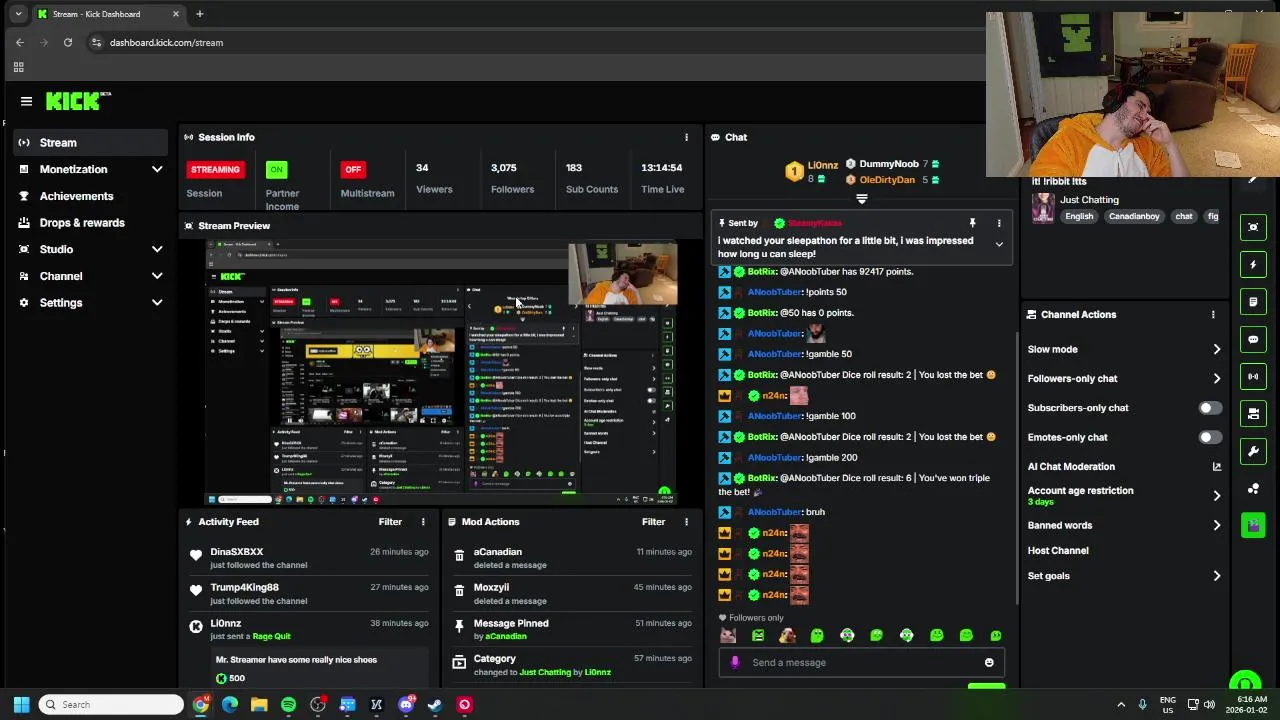Open the emoji picker in message box

989,662
